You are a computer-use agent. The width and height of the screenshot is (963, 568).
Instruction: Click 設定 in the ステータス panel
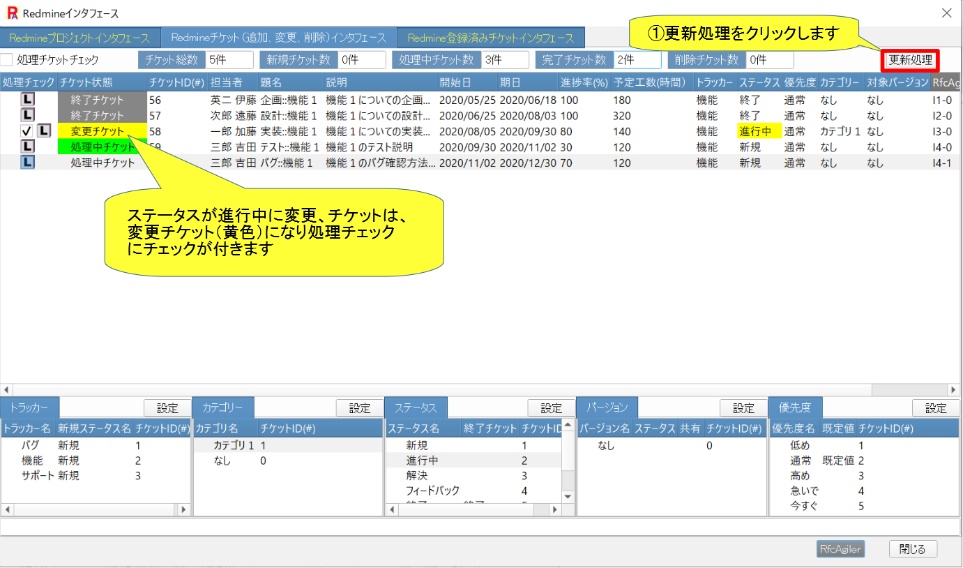tap(551, 408)
